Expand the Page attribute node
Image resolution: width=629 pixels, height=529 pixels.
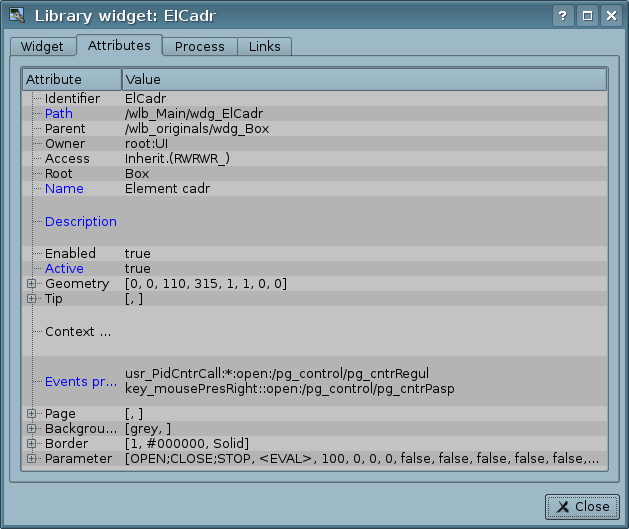(32, 414)
